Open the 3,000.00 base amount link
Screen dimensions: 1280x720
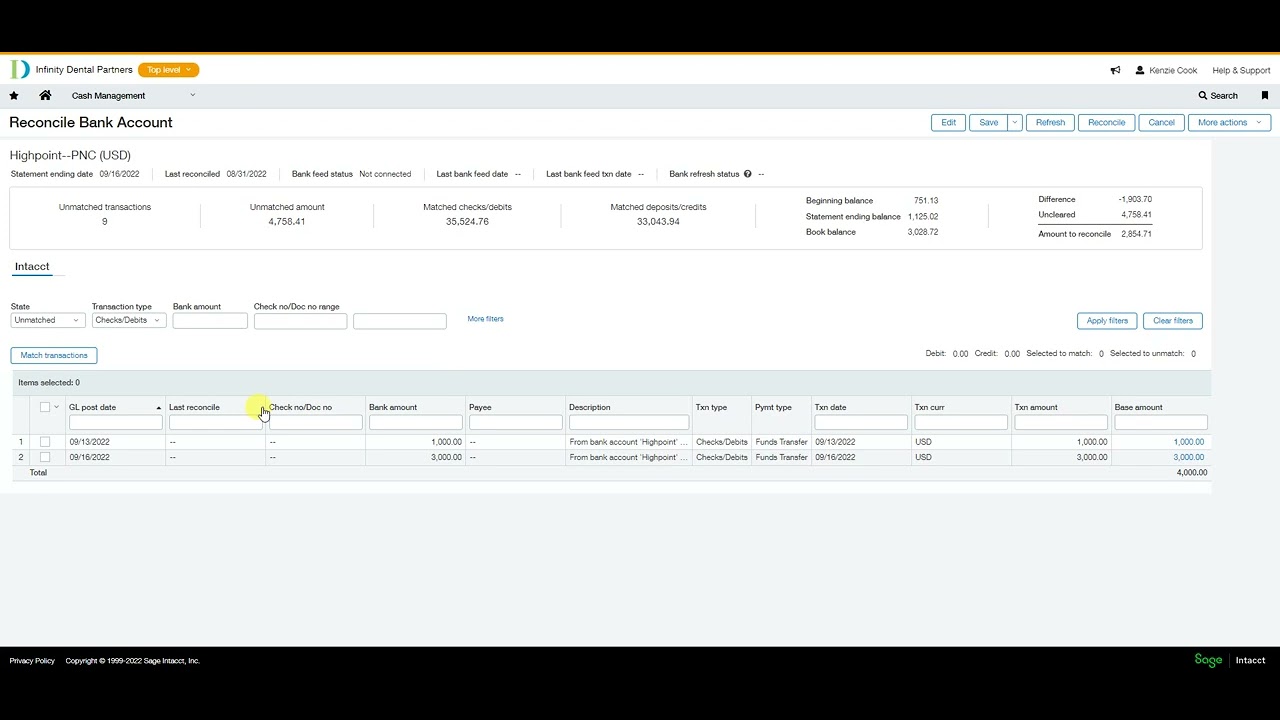pyautogui.click(x=1189, y=457)
